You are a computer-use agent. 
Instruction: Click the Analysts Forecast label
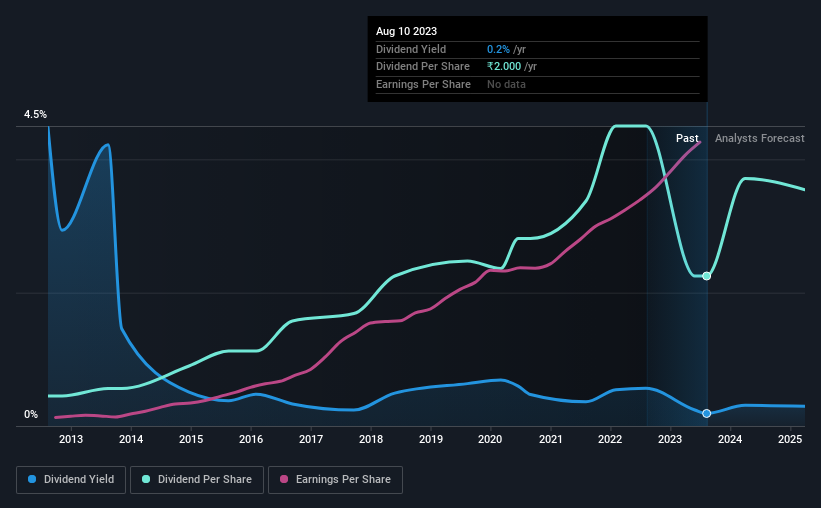[760, 138]
